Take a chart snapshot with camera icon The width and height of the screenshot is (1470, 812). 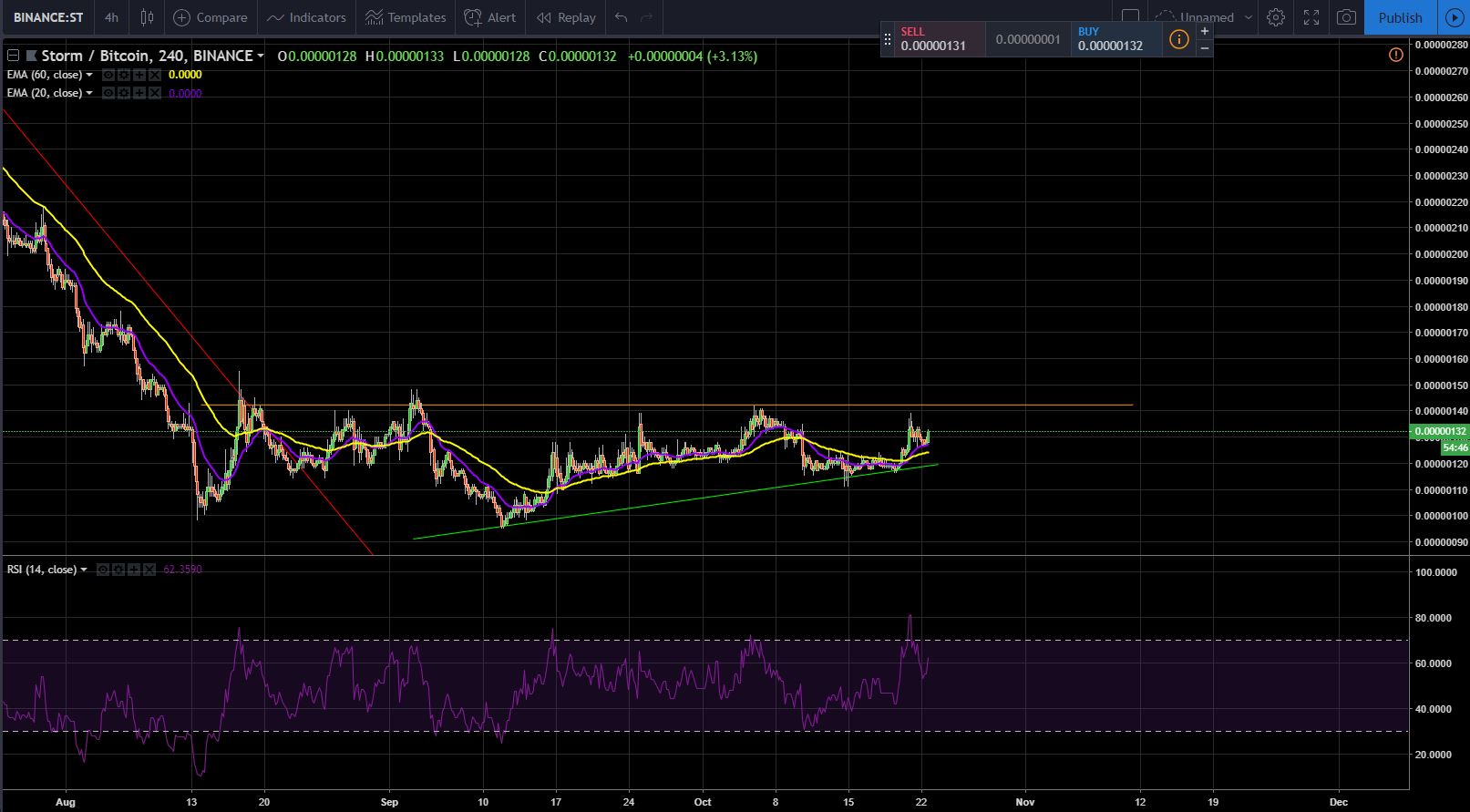(x=1346, y=17)
